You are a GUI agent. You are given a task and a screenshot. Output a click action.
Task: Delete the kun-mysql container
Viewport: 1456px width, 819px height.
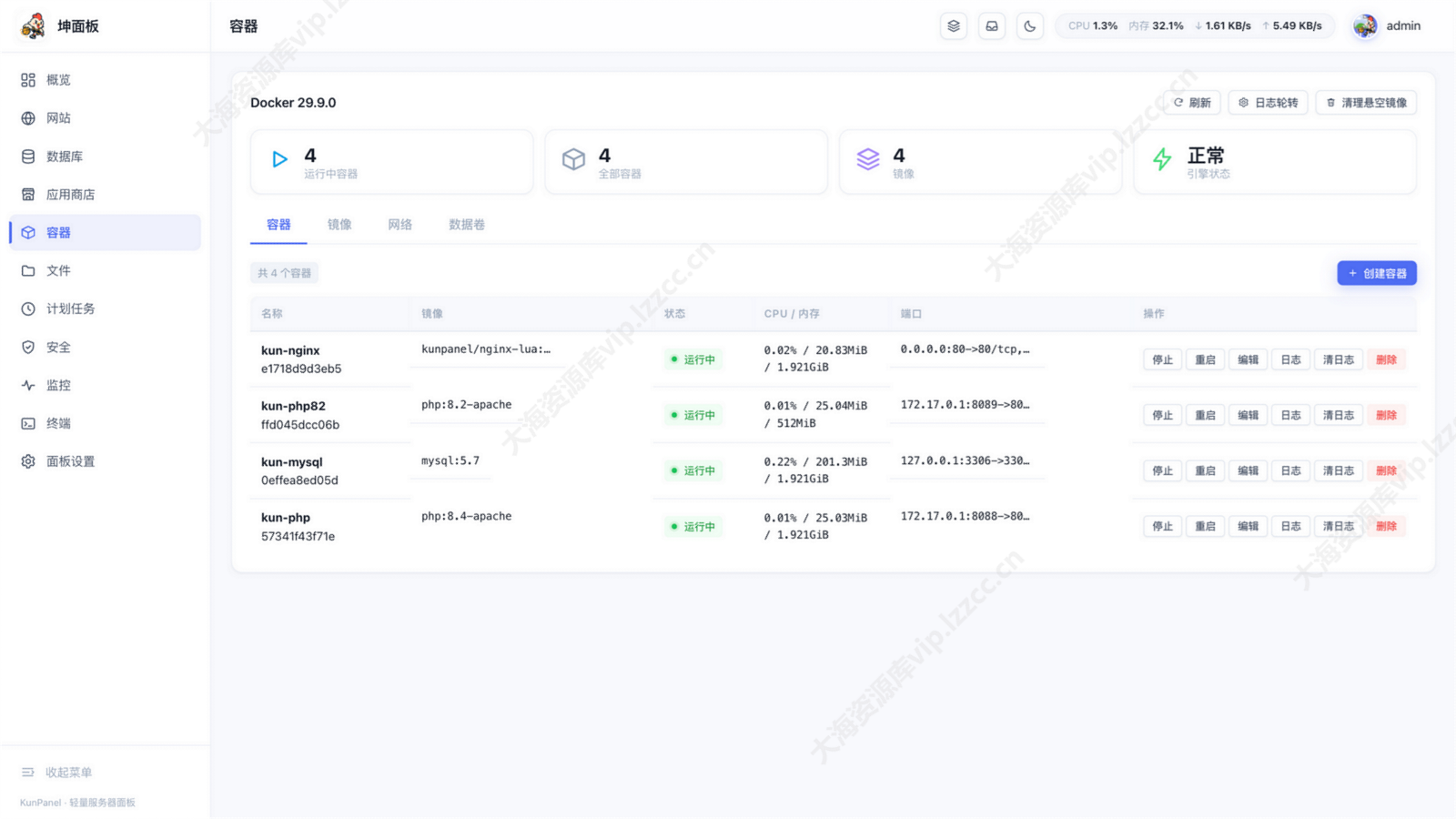click(1386, 470)
